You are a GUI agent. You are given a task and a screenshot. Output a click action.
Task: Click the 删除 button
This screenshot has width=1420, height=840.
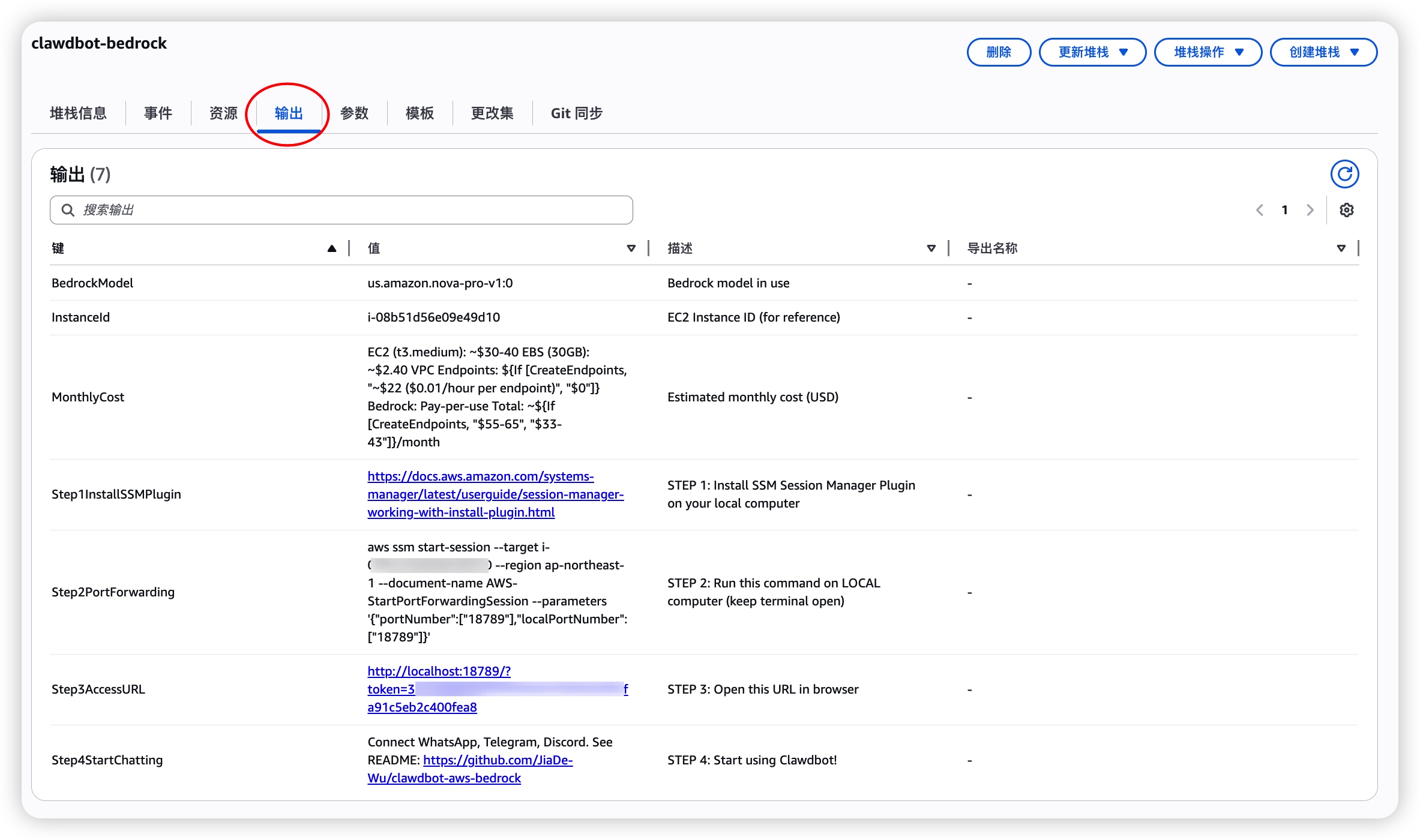tap(999, 52)
